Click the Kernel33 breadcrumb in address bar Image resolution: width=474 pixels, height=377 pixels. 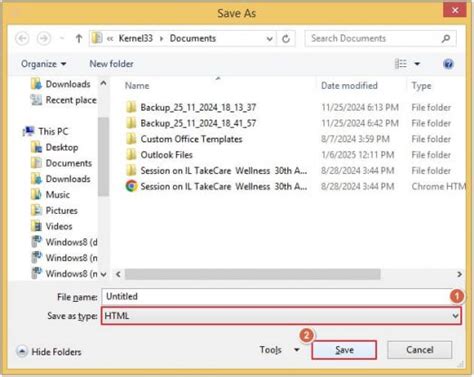[x=136, y=38]
